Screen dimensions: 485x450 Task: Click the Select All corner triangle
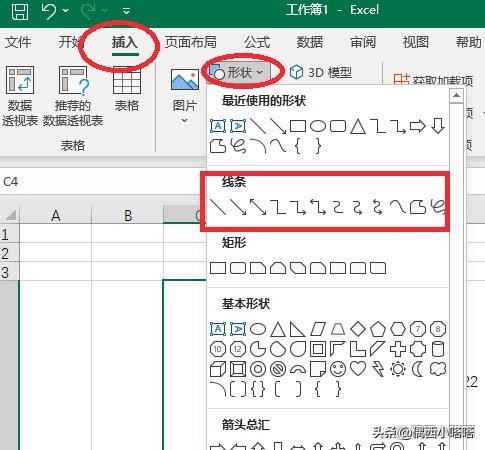click(x=10, y=215)
